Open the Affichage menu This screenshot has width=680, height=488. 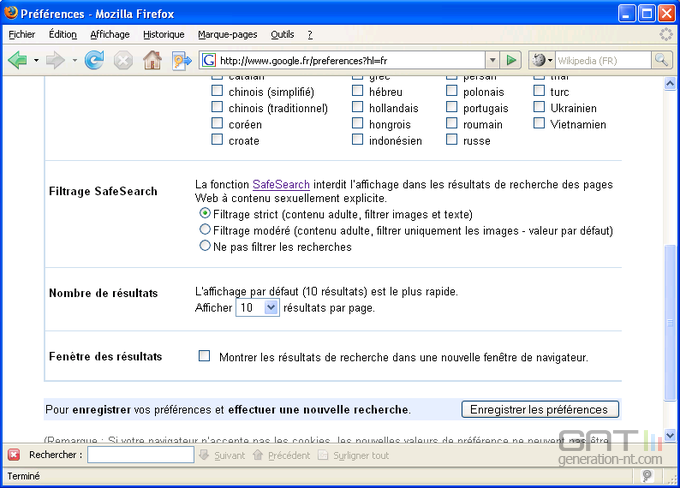tap(110, 34)
